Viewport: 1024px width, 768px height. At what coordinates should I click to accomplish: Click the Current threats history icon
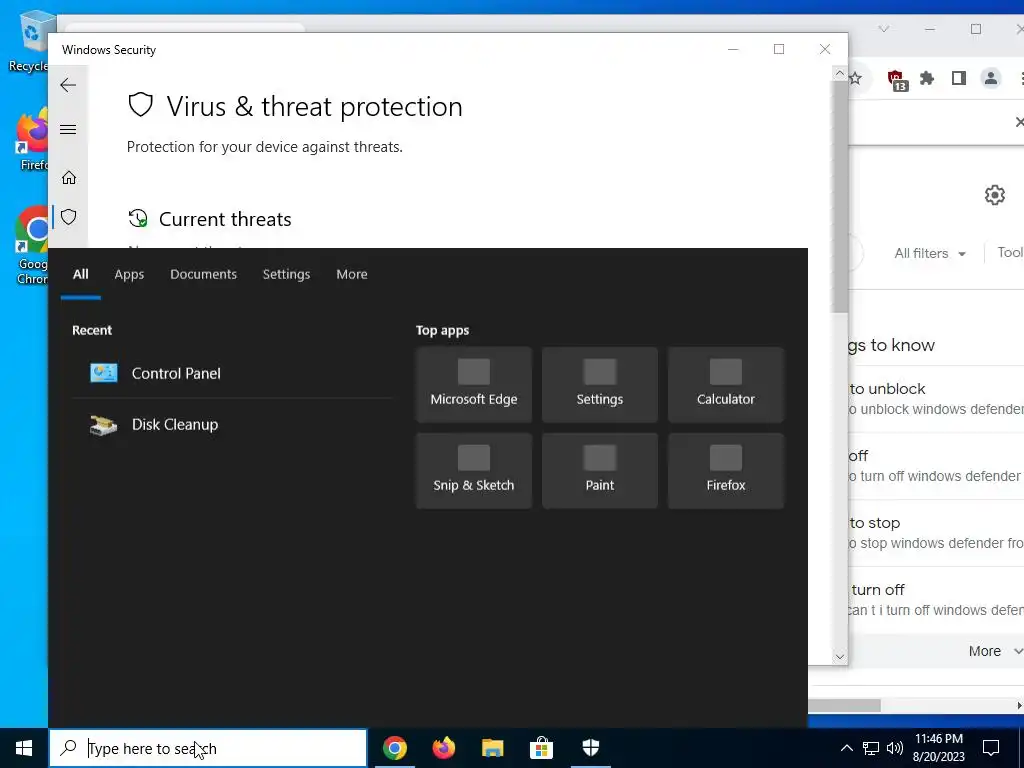coord(138,218)
